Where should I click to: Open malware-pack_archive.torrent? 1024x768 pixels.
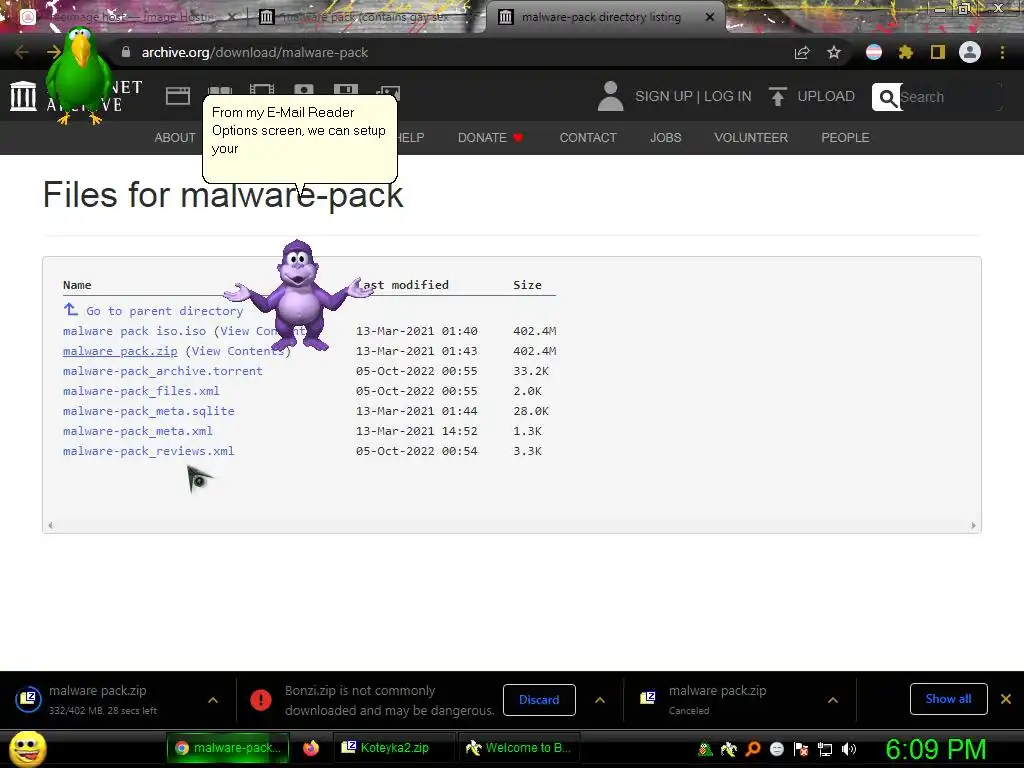click(163, 371)
